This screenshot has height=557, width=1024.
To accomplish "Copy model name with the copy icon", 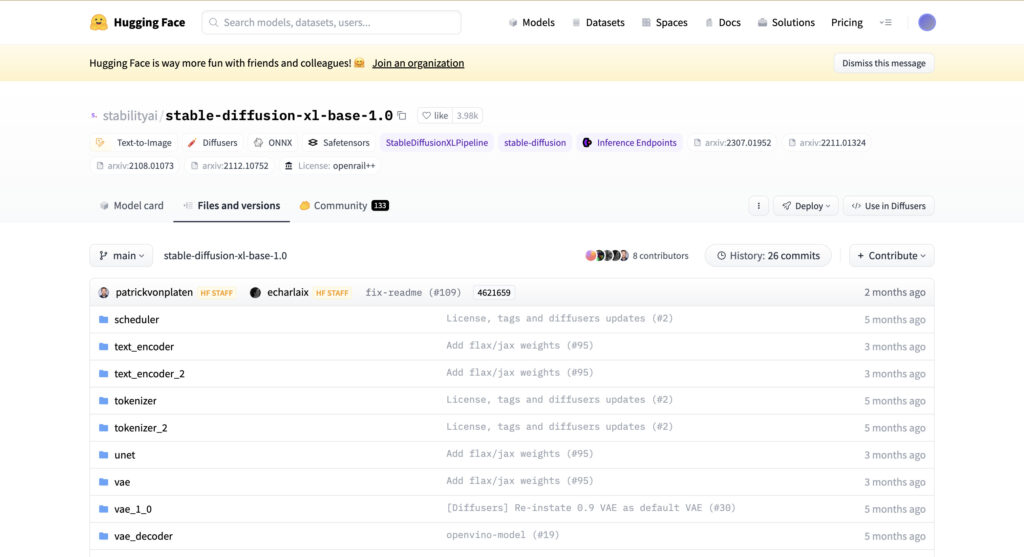I will (402, 116).
